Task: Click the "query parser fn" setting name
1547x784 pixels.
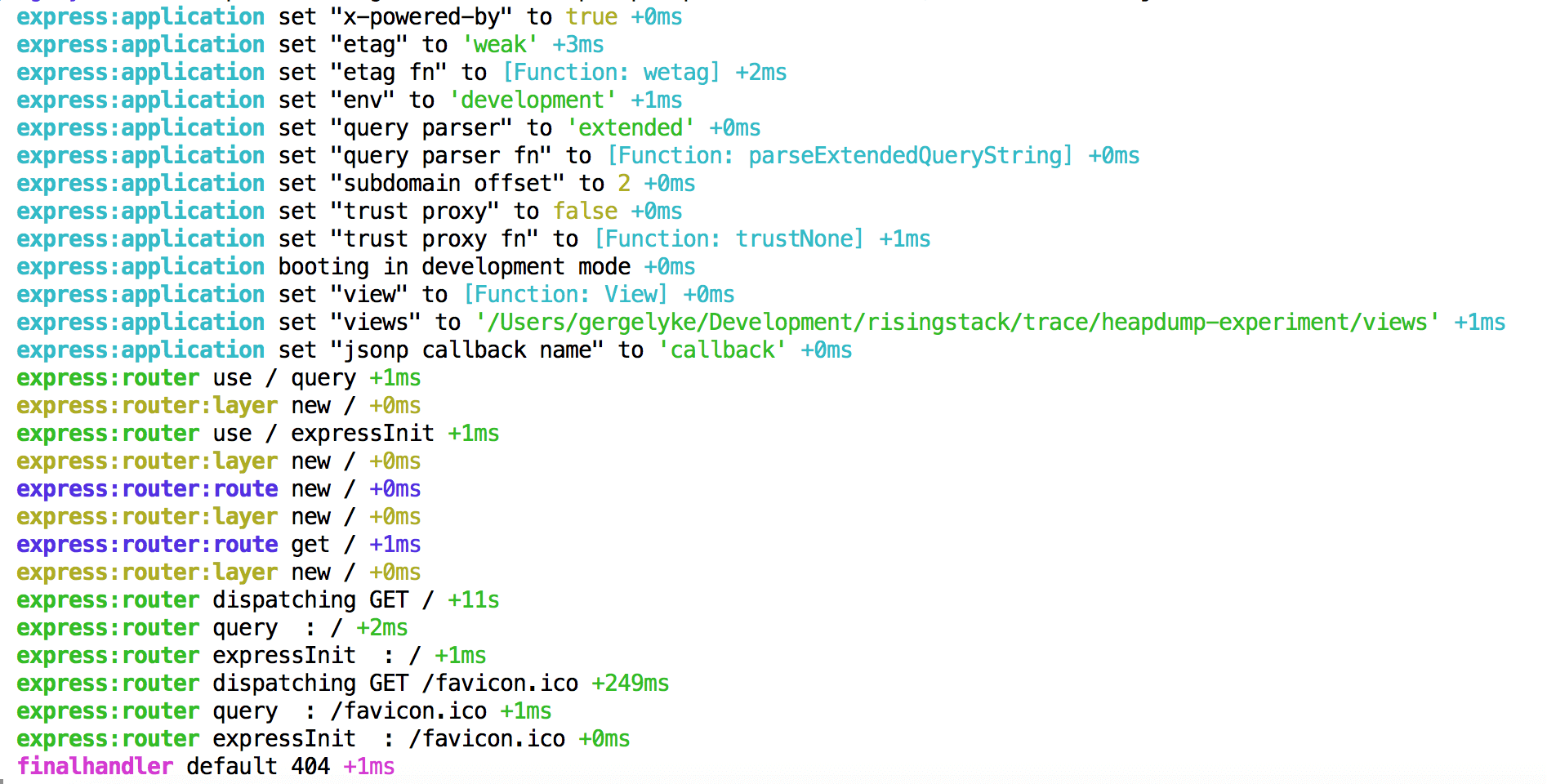Action: coord(441,156)
